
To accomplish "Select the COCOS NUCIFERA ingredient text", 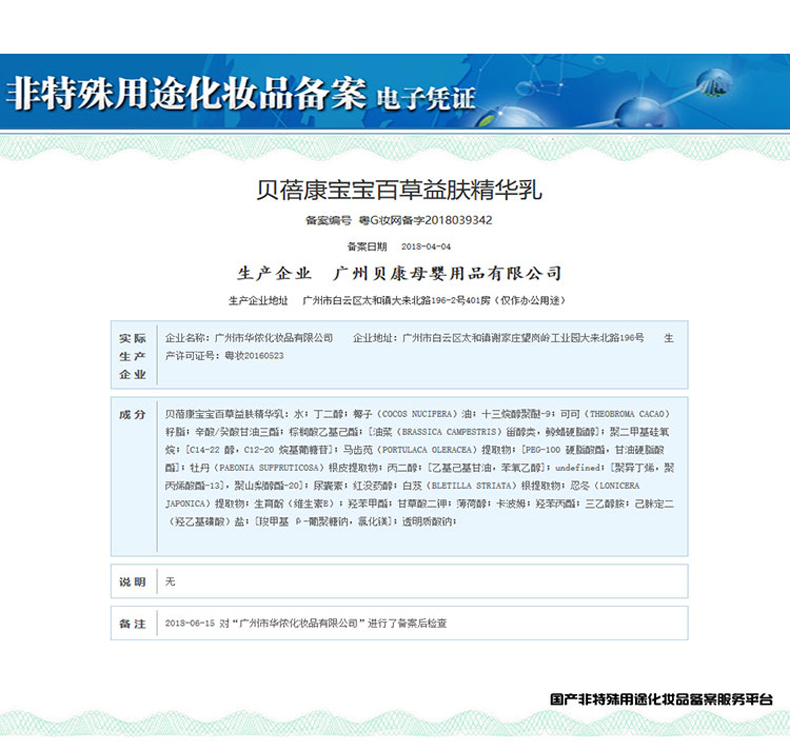I will pyautogui.click(x=417, y=414).
